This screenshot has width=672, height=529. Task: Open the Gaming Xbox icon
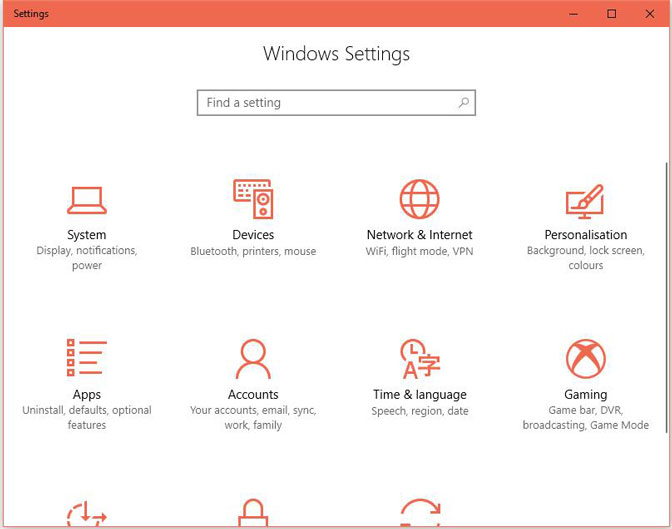585,359
